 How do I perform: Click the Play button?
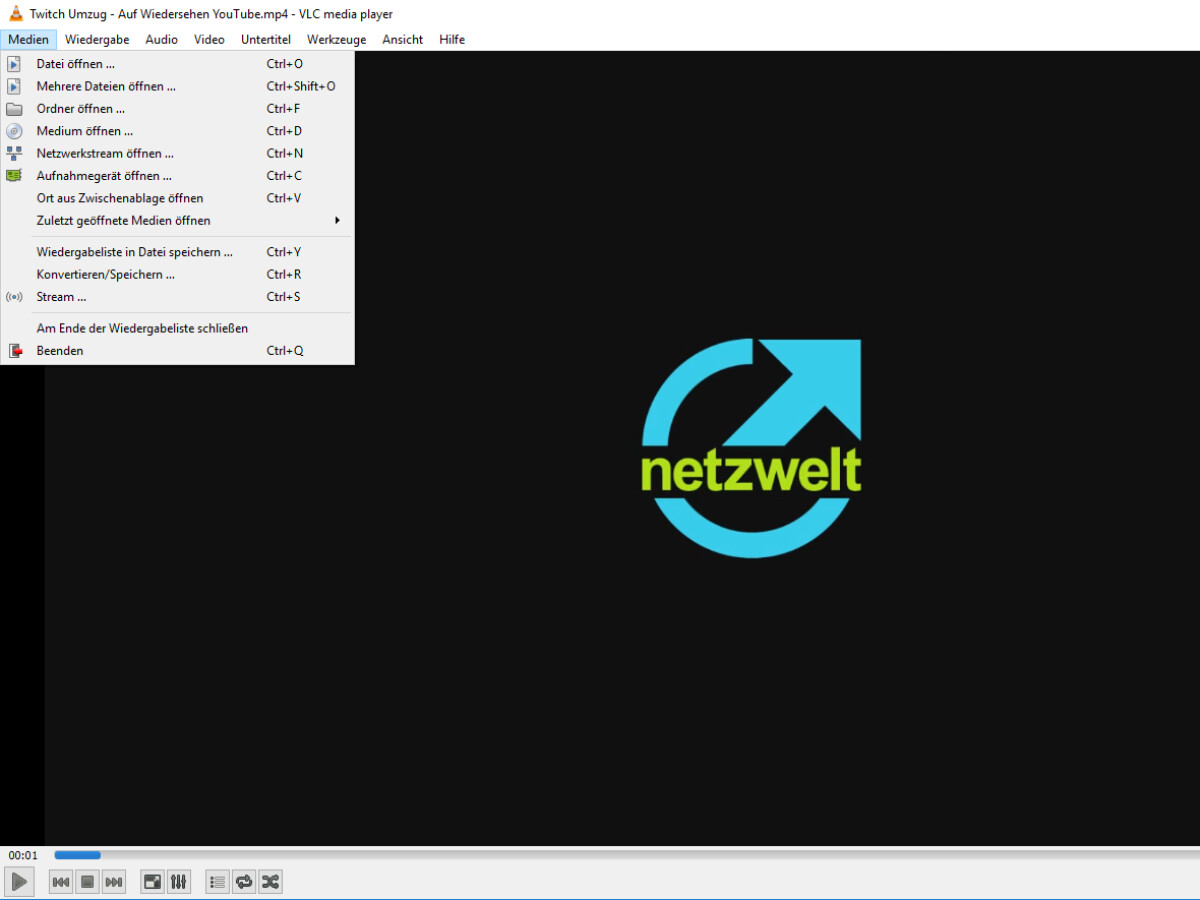[19, 881]
